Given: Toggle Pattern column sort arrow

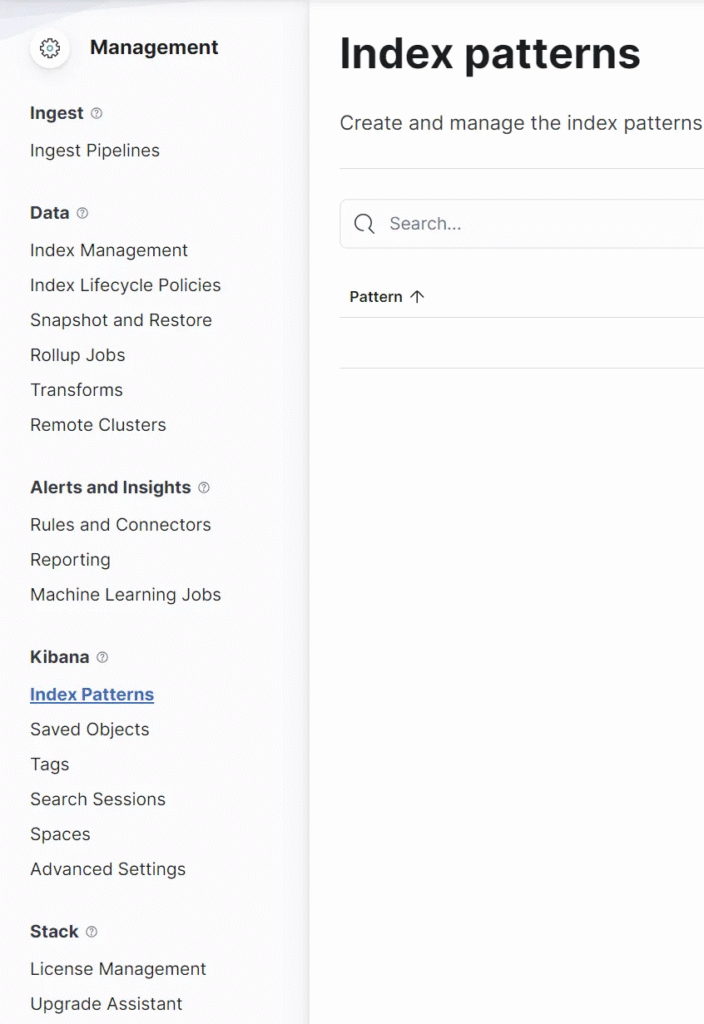Looking at the screenshot, I should point(417,296).
